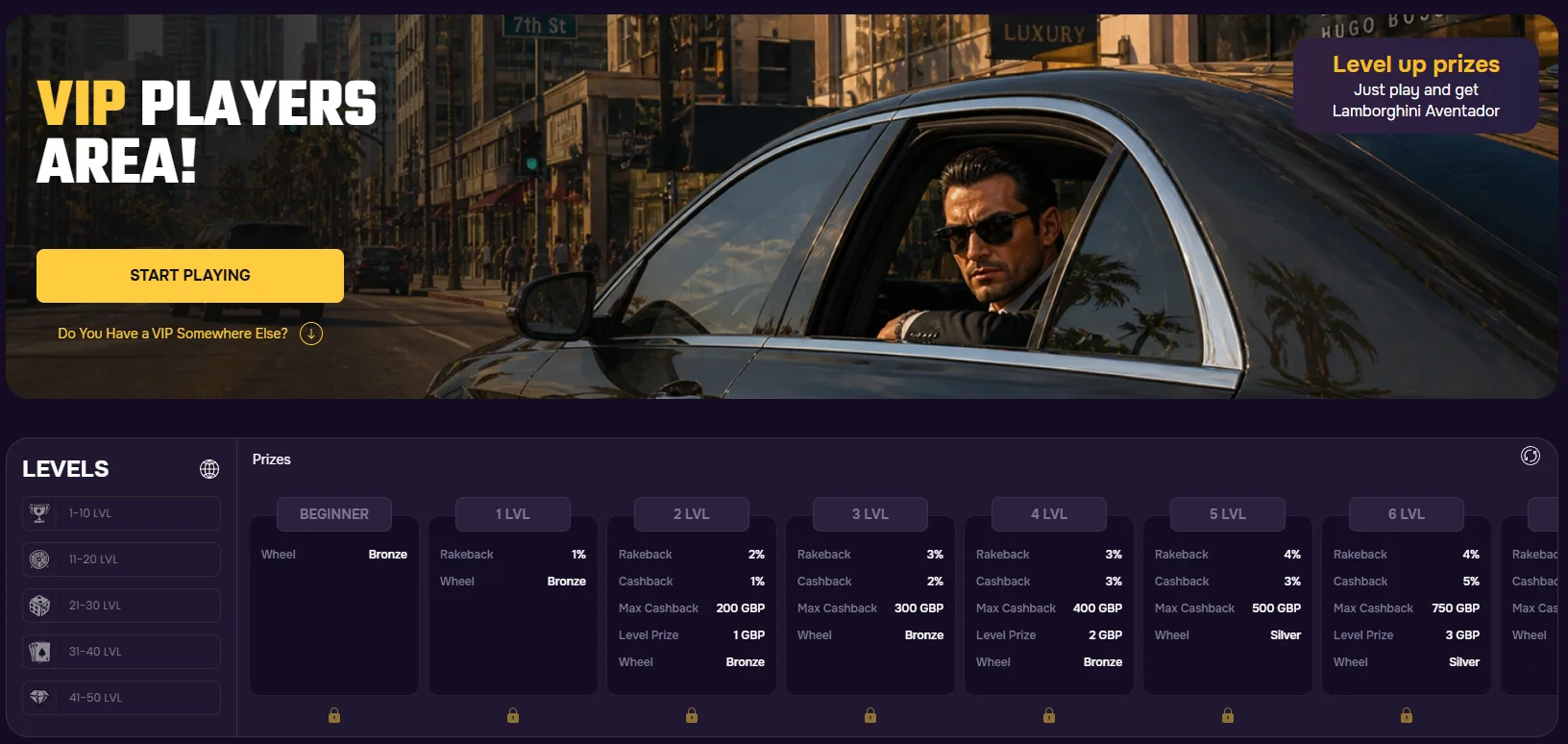Select the 1-10 LVL level range
This screenshot has height=744, width=1568.
[x=121, y=513]
